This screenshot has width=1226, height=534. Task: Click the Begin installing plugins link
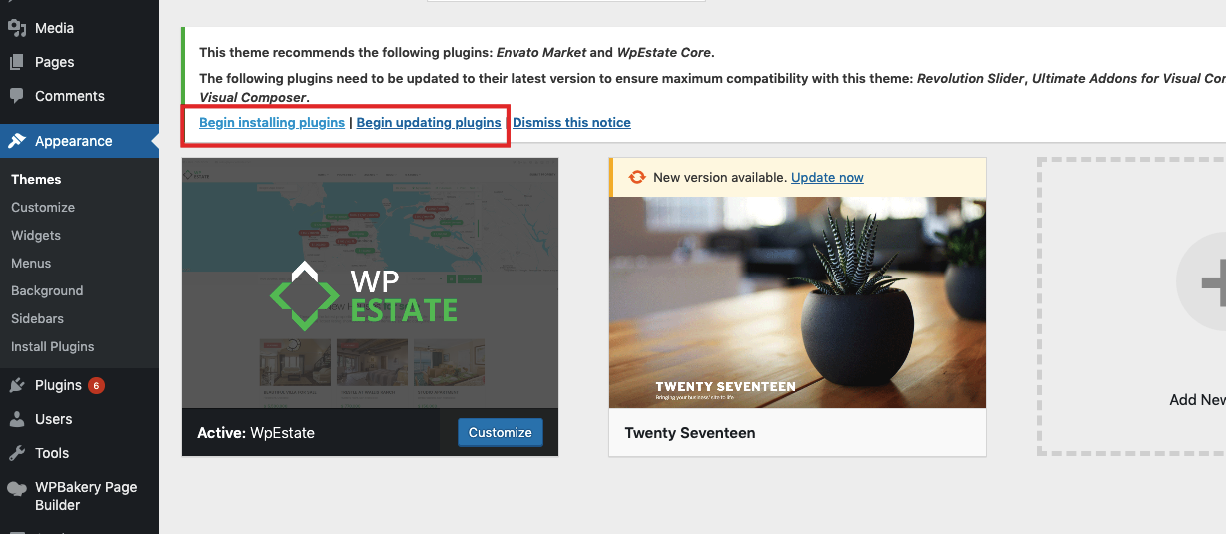coord(272,122)
